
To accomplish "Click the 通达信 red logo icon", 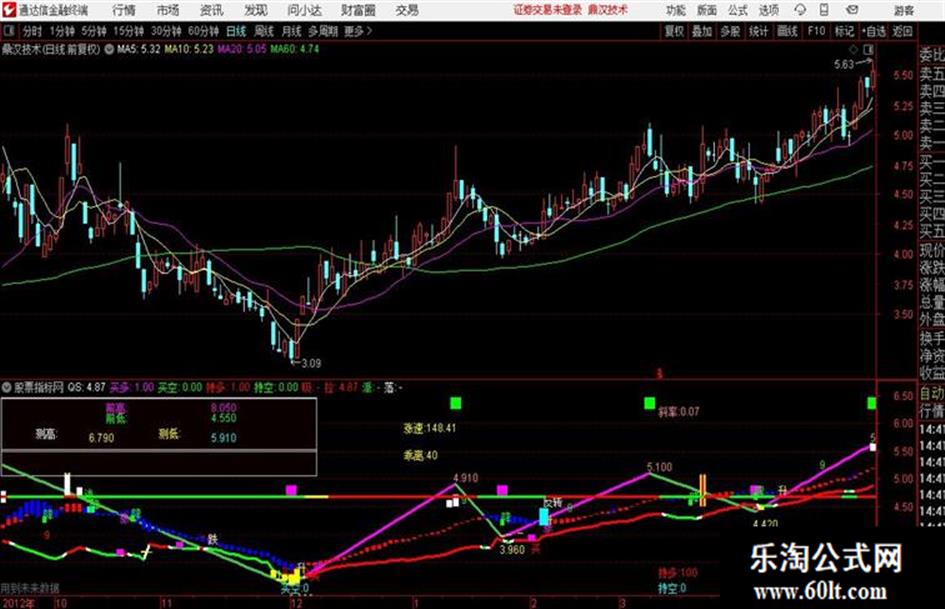I will pyautogui.click(x=8, y=10).
